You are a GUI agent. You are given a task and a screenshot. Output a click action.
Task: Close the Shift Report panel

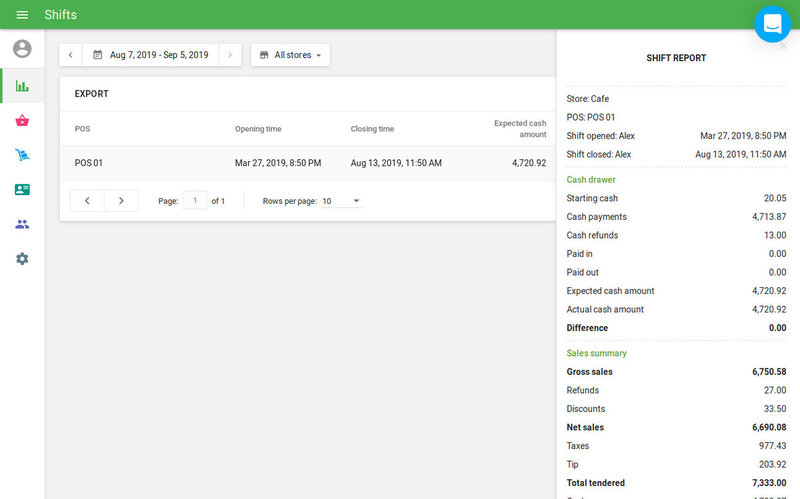[x=784, y=46]
